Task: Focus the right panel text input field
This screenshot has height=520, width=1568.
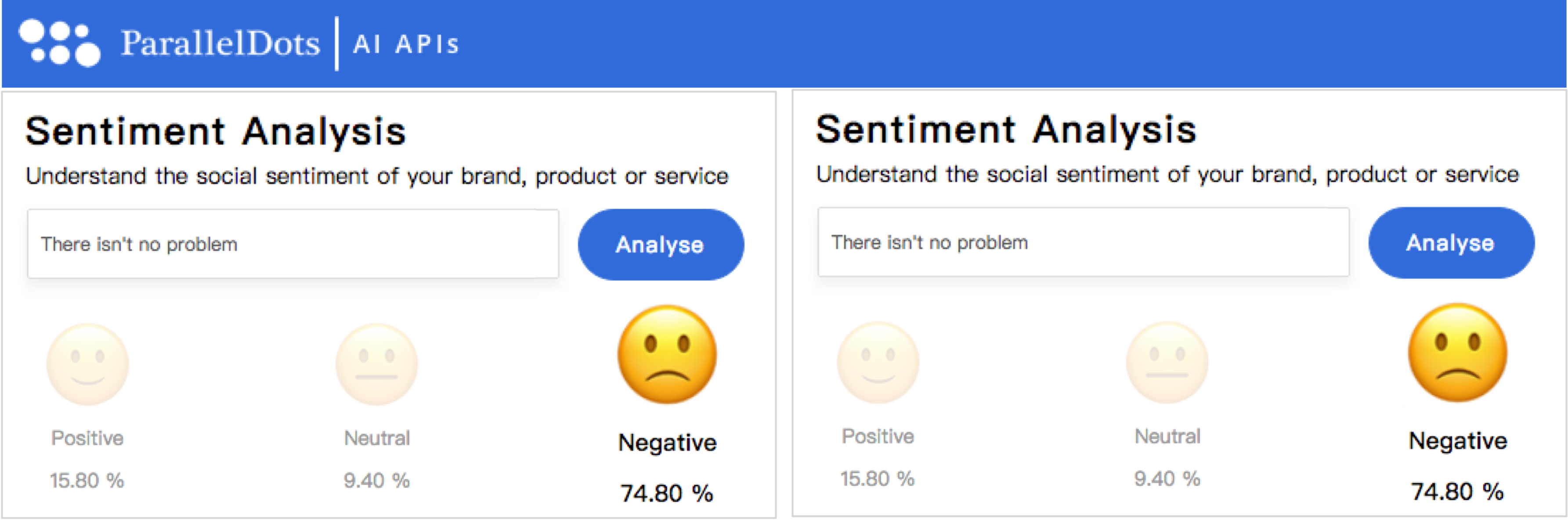Action: tap(1083, 242)
